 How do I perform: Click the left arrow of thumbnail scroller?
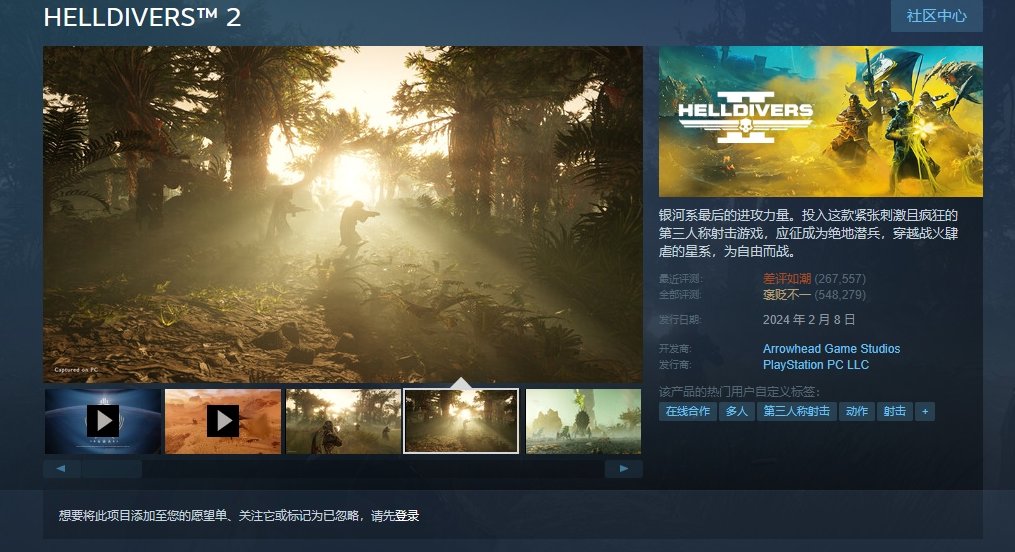point(61,469)
